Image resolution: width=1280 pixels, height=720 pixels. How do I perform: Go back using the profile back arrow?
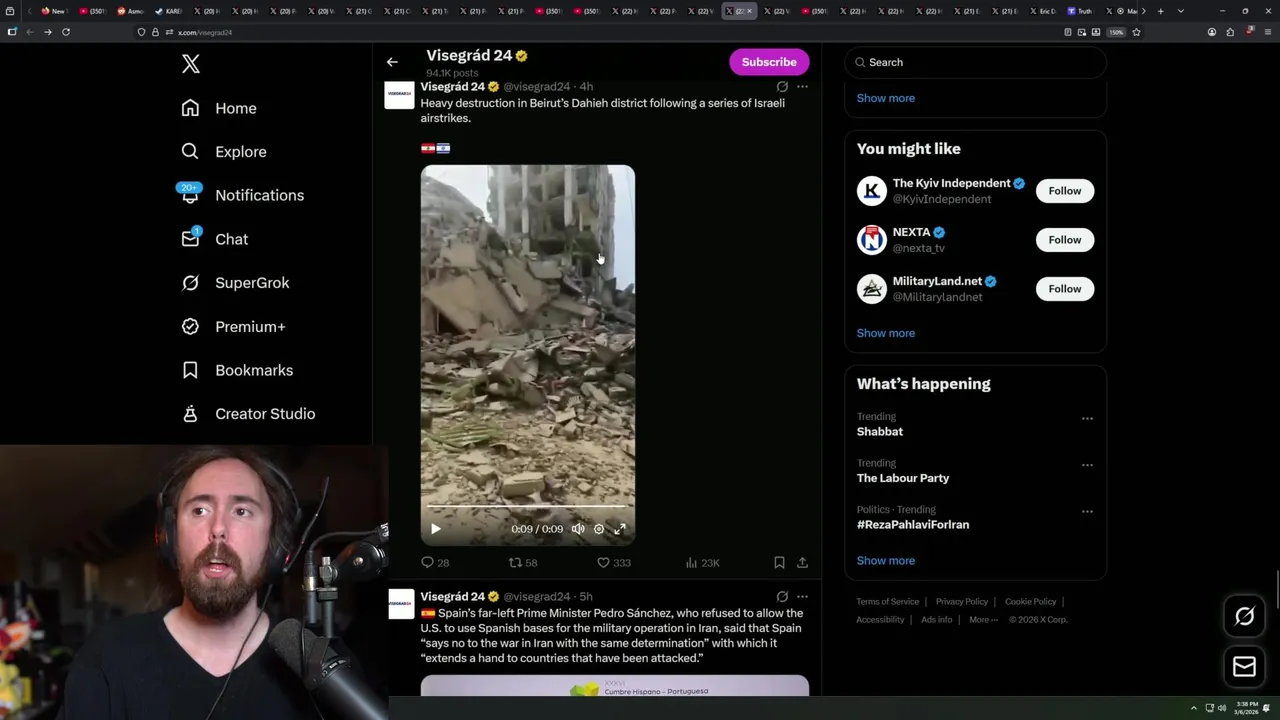click(392, 62)
